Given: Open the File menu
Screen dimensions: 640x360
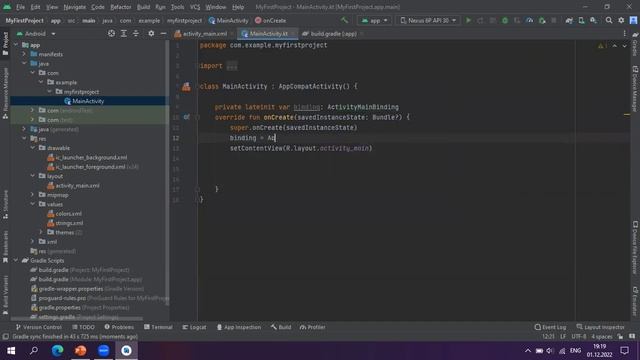Looking at the screenshot, I should click(20, 7).
